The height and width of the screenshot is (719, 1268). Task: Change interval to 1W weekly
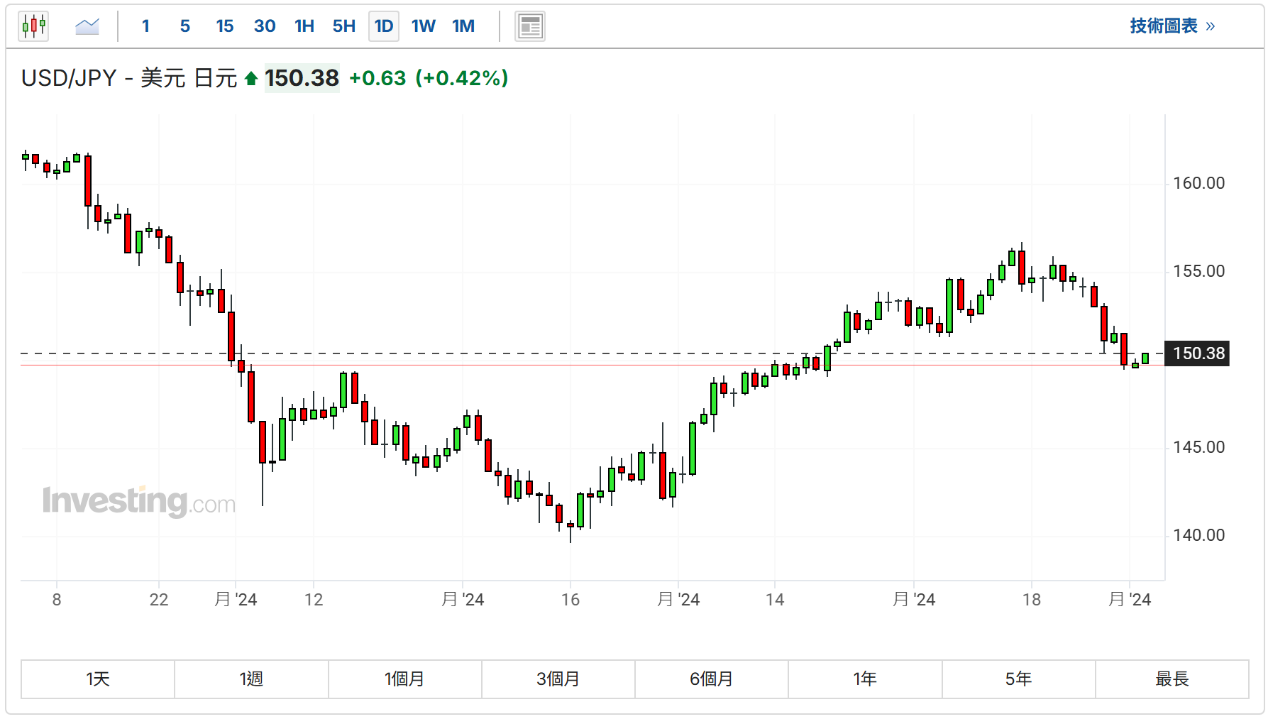[423, 26]
